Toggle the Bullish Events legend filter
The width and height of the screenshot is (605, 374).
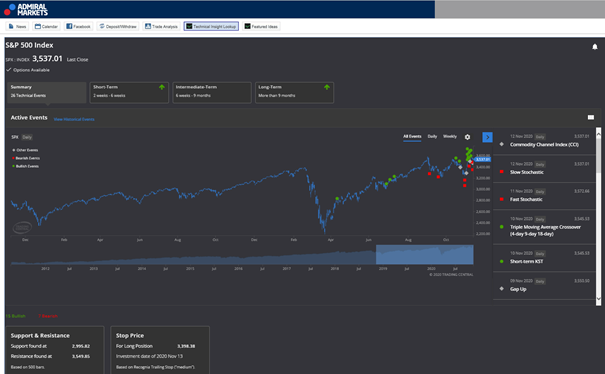(26, 166)
